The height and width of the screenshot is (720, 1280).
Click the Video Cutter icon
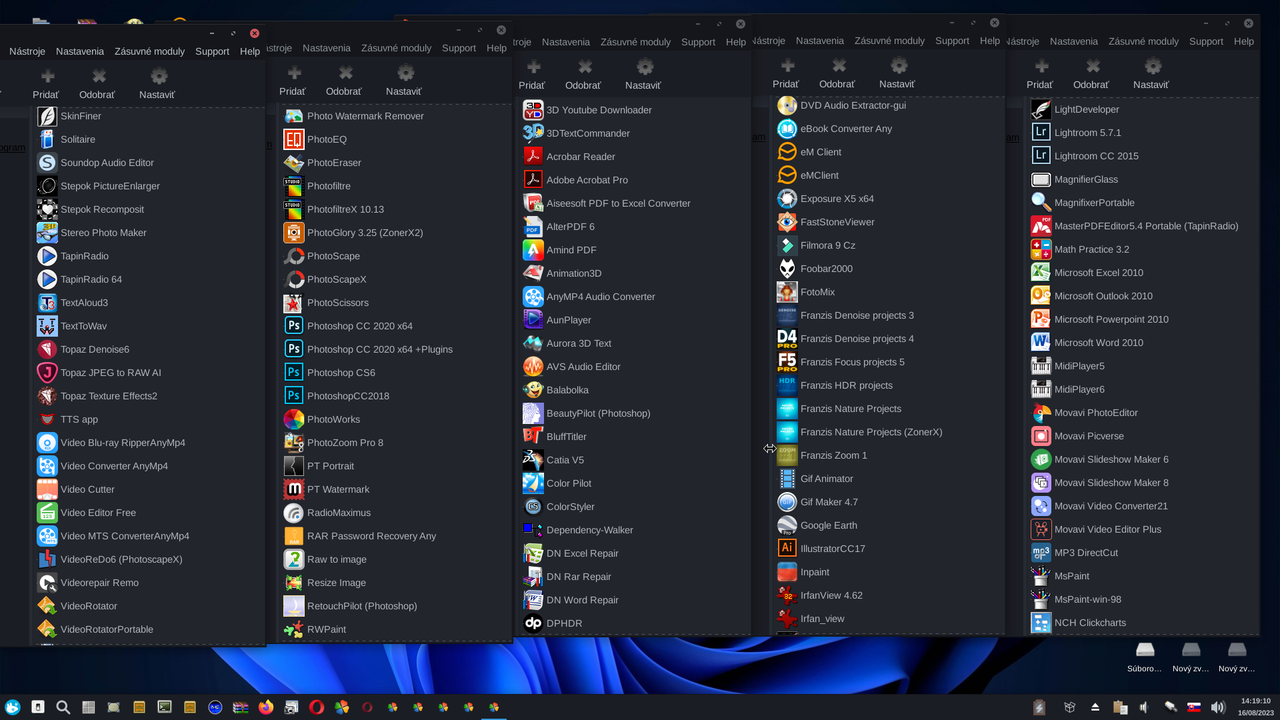pyautogui.click(x=47, y=489)
